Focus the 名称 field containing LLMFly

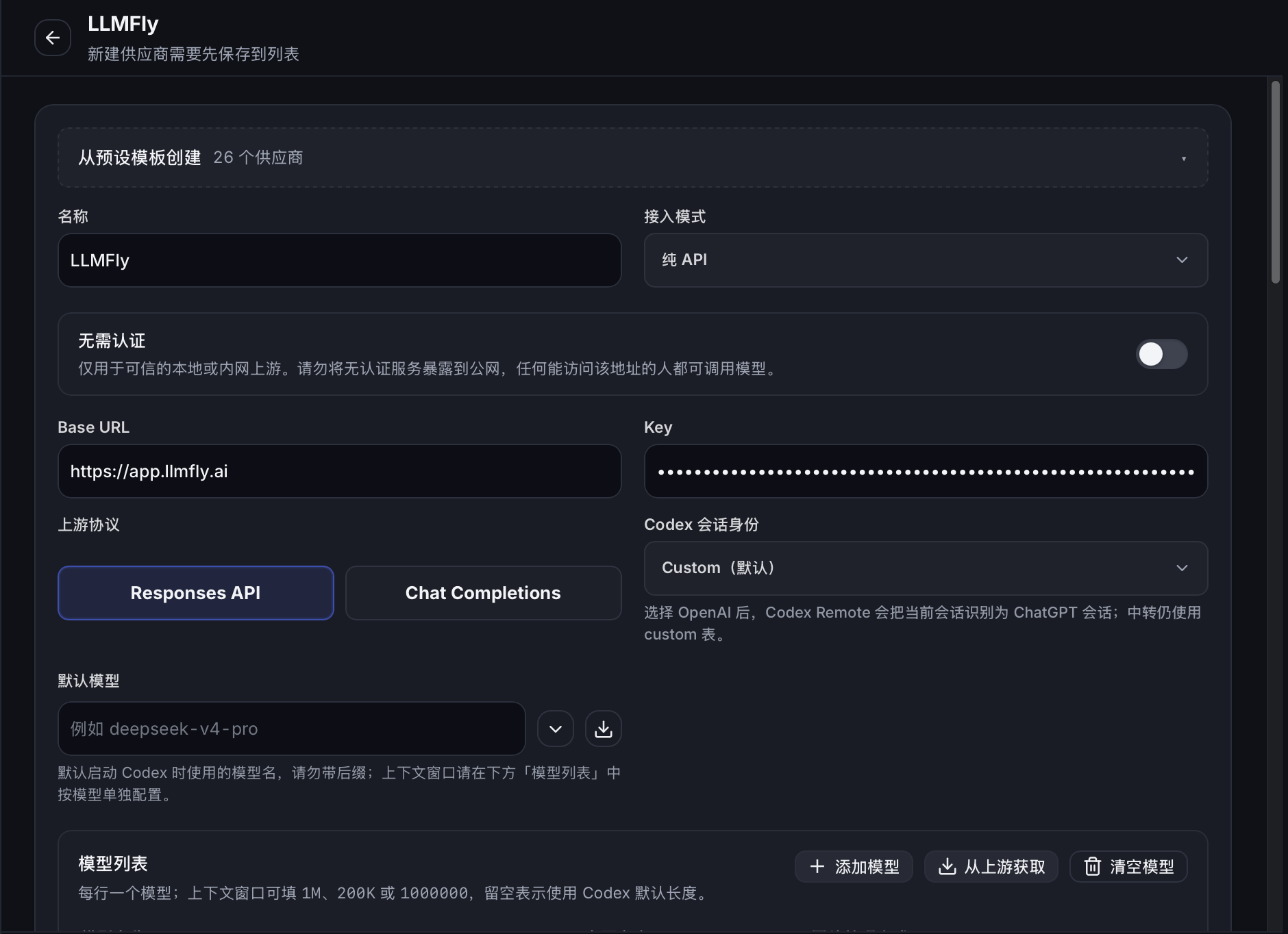point(340,260)
